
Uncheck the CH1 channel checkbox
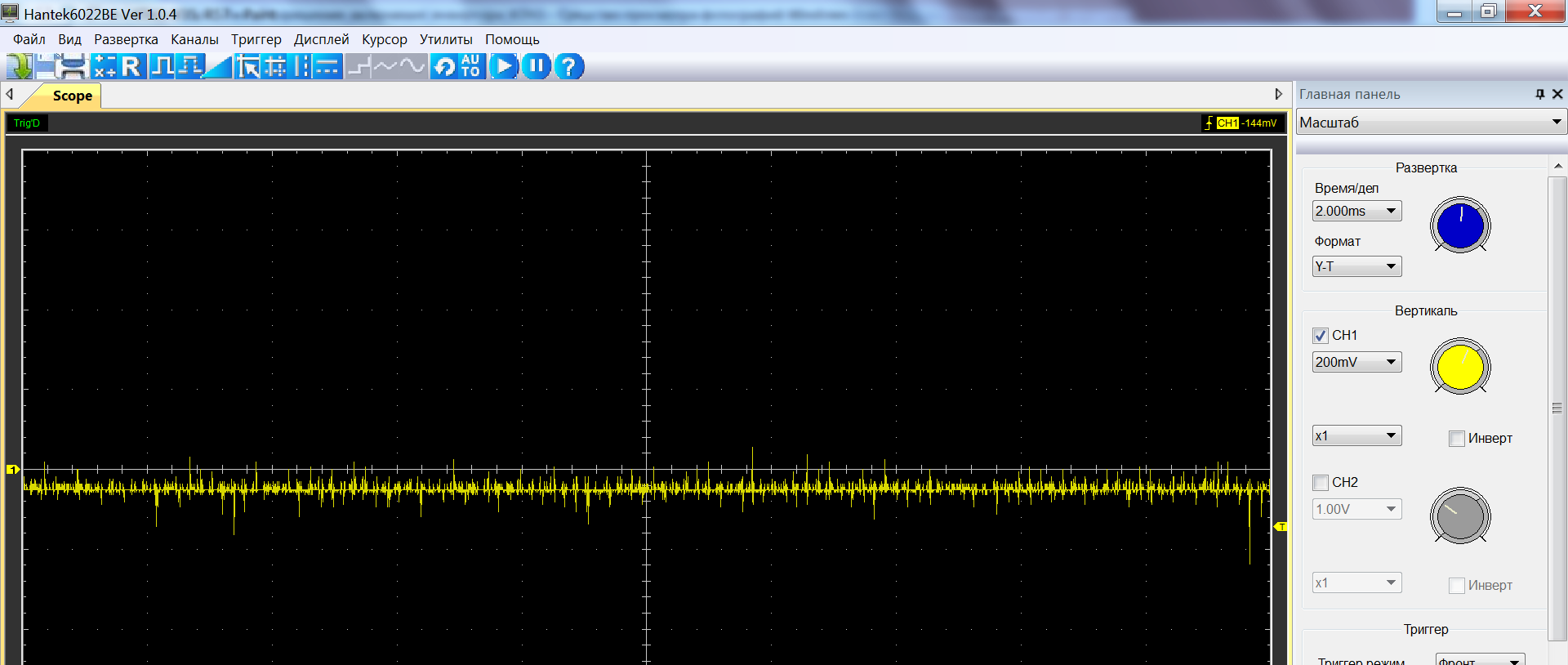(1321, 336)
